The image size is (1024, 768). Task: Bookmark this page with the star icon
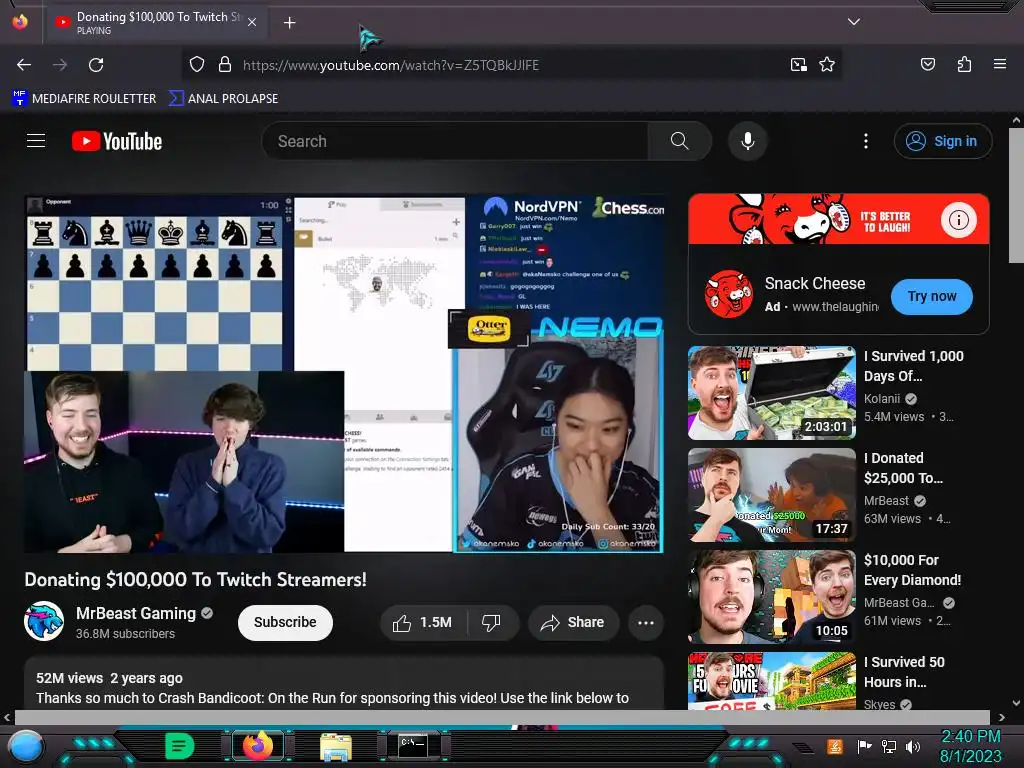[827, 65]
